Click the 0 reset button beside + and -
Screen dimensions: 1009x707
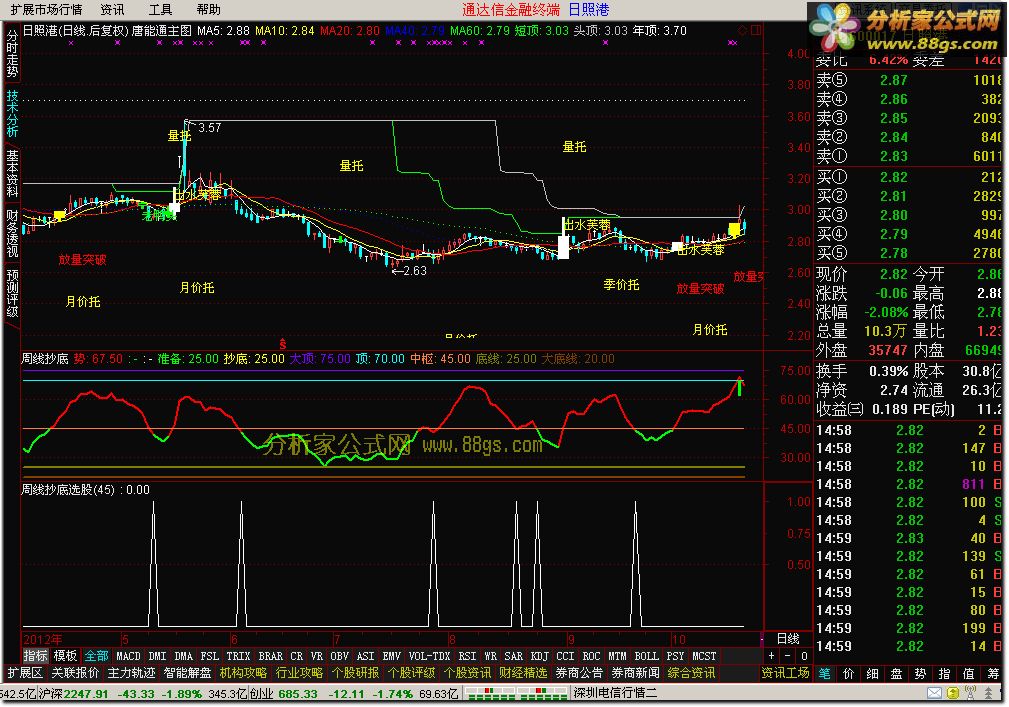tap(804, 656)
